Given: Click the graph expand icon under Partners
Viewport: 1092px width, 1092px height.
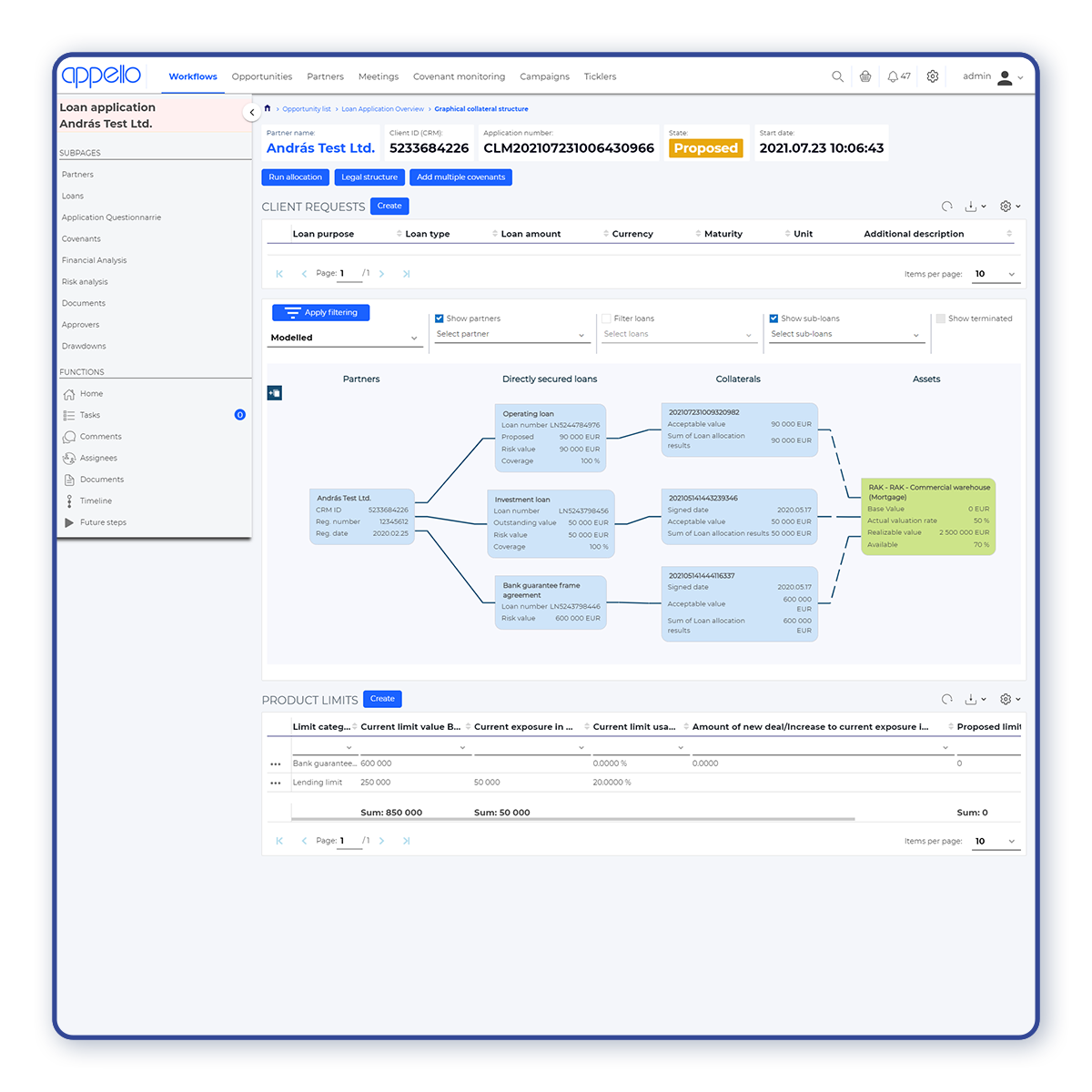Looking at the screenshot, I should (x=275, y=393).
